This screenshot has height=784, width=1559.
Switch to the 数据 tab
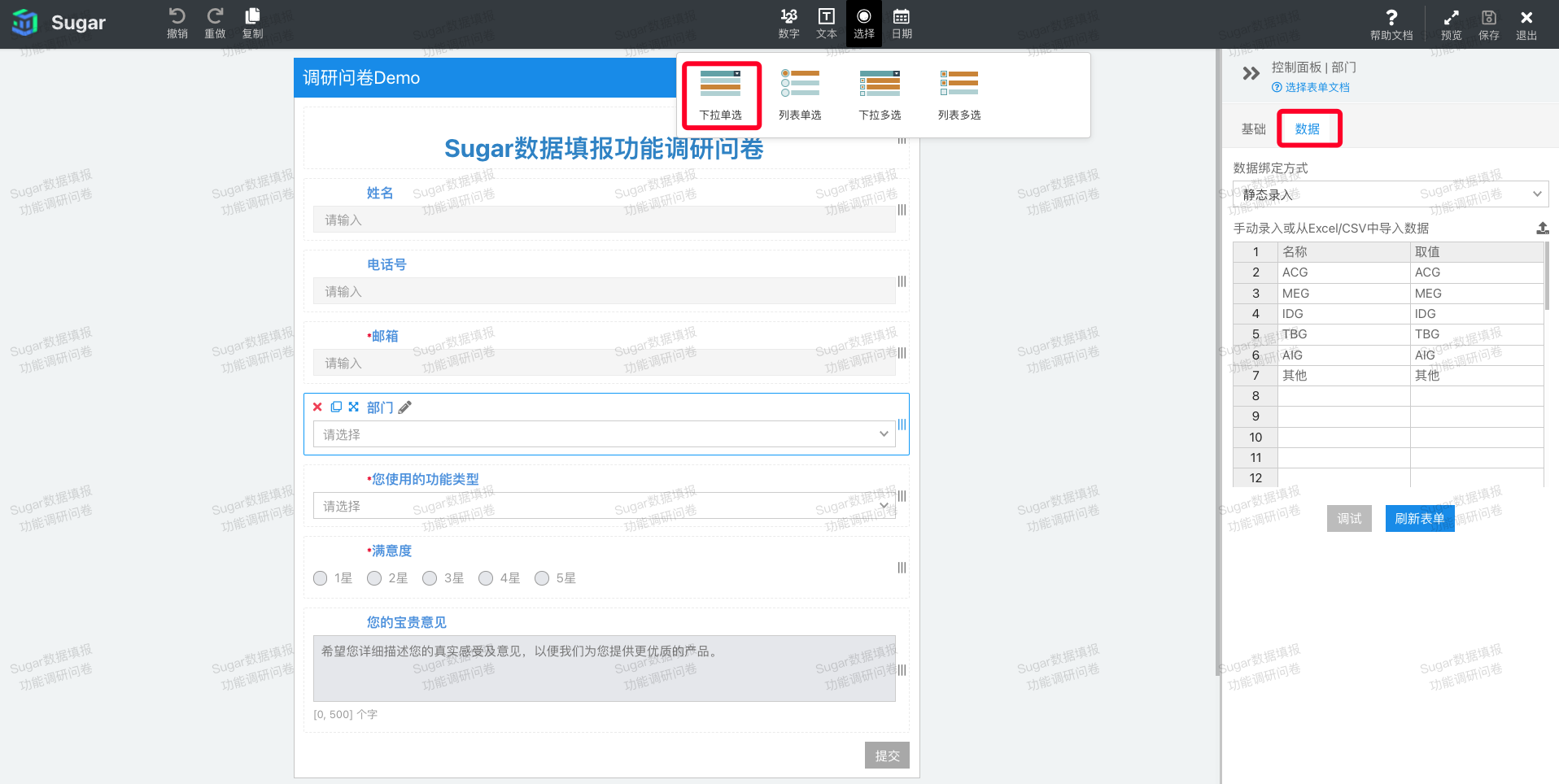pos(1308,128)
